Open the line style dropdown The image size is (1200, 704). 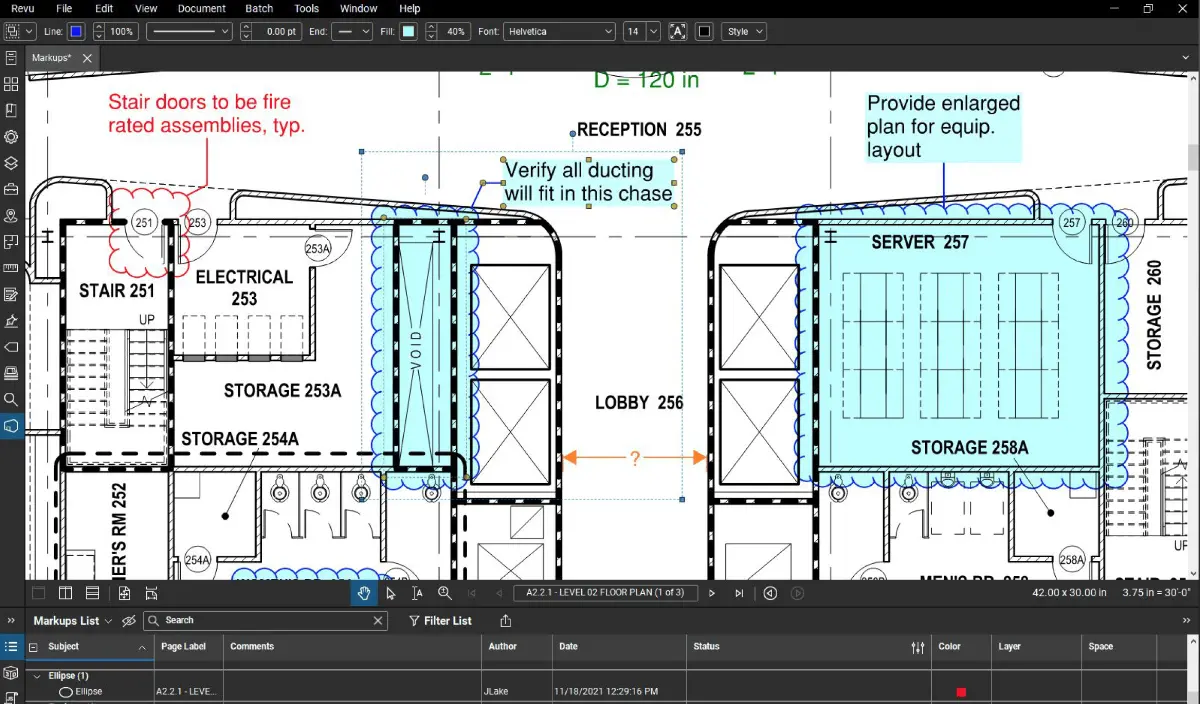pos(189,32)
